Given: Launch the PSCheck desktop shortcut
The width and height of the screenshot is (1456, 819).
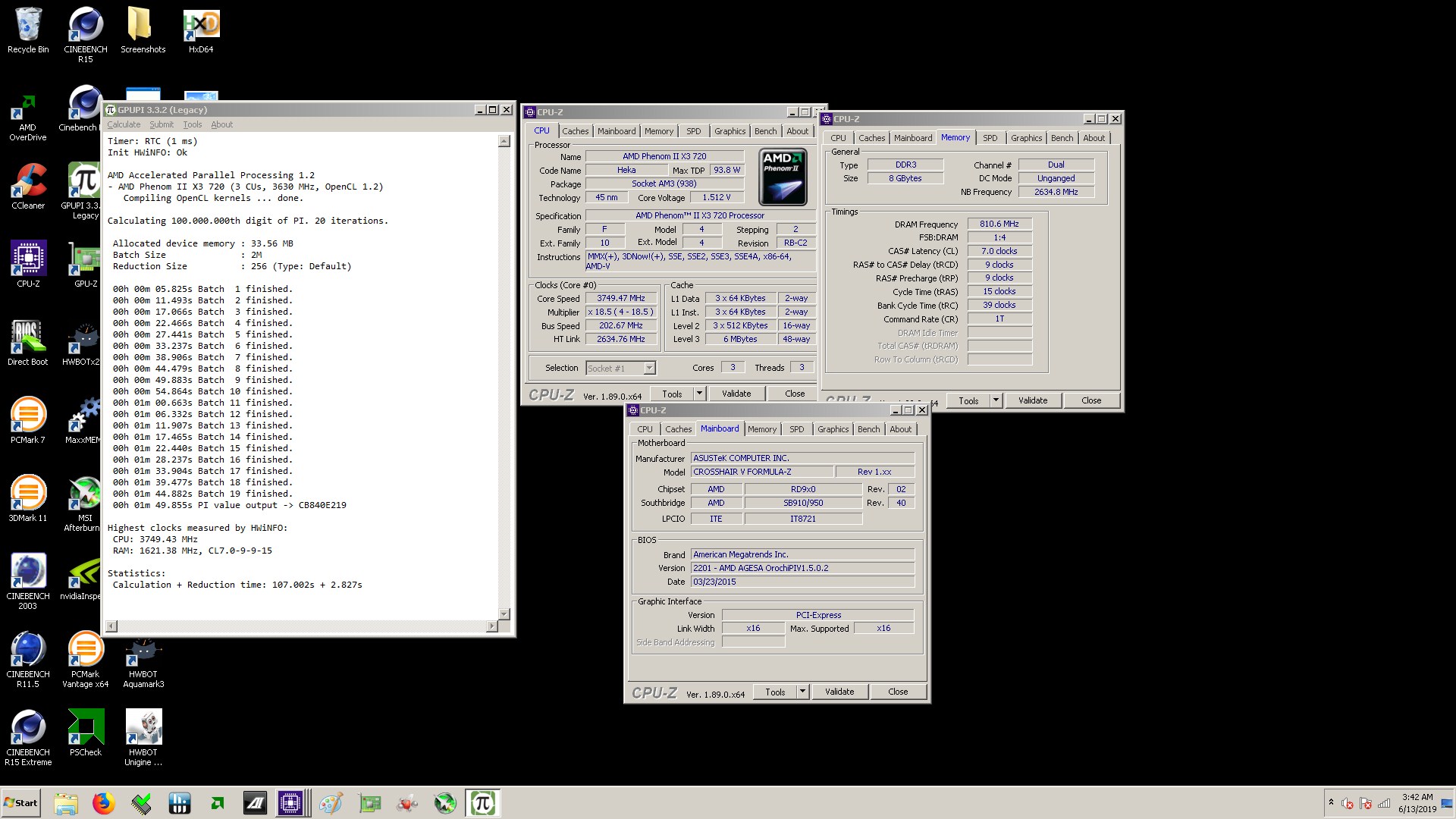Looking at the screenshot, I should pos(85,733).
